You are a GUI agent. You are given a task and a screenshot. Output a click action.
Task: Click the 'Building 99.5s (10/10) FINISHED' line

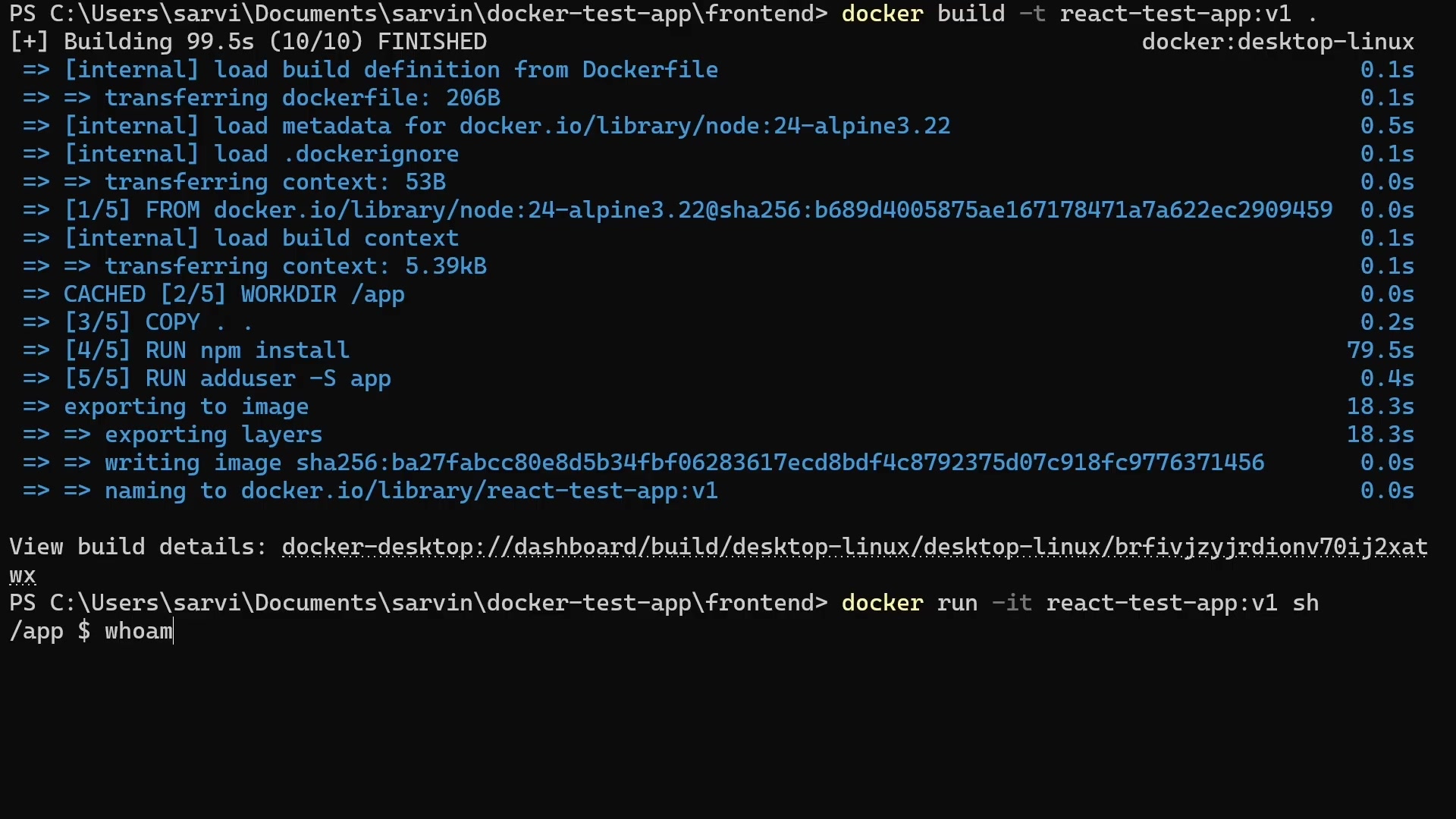pos(248,42)
